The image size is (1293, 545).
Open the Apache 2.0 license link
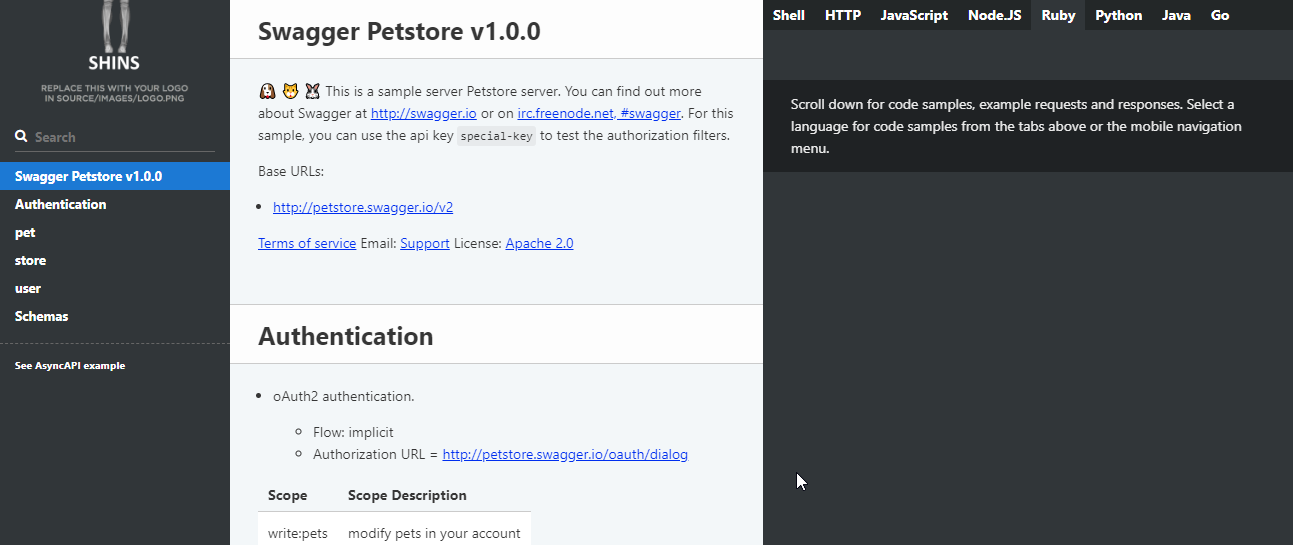pyautogui.click(x=539, y=243)
